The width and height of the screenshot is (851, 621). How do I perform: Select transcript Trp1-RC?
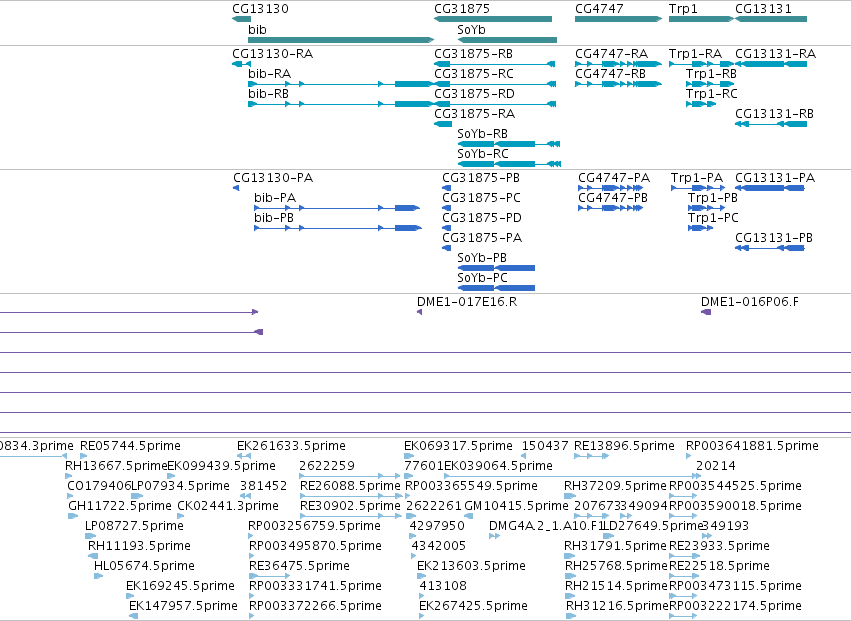point(701,104)
